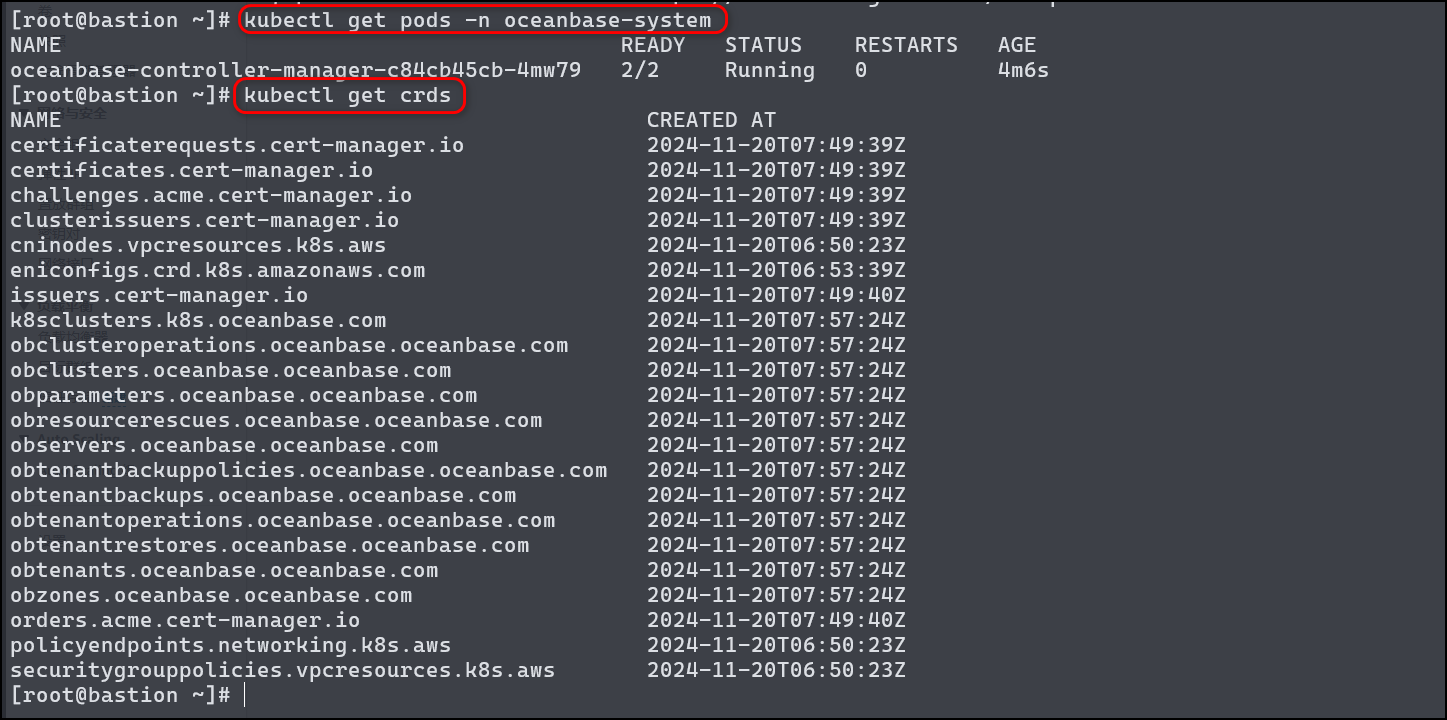
Task: Select obzones.oceanbase.oceanbase.com row text
Action: click(x=211, y=595)
